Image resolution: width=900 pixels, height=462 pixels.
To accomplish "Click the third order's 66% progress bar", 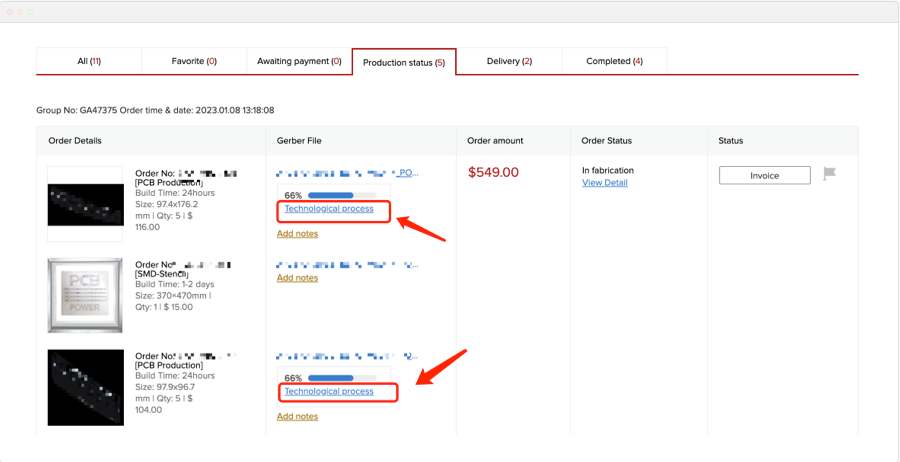I will 341,379.
